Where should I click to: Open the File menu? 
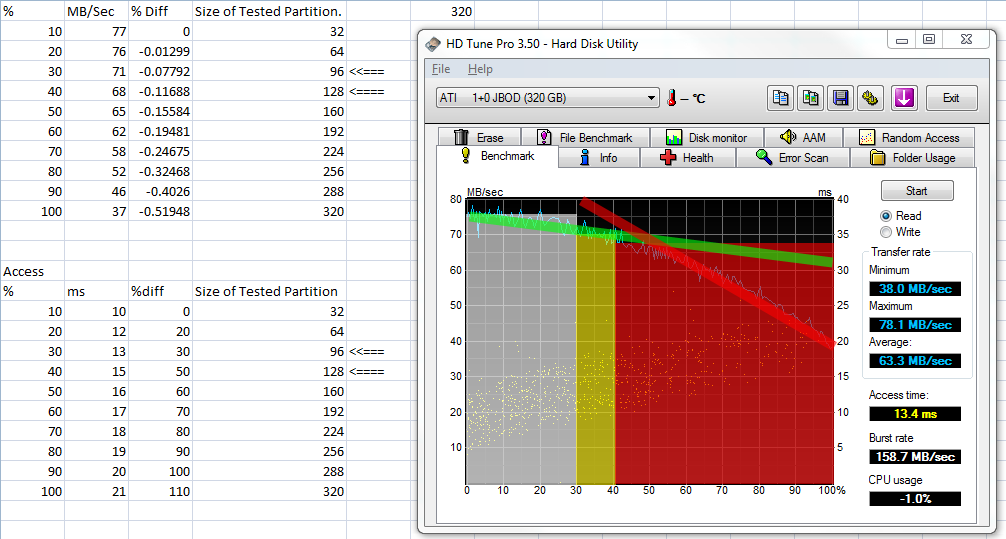[441, 69]
